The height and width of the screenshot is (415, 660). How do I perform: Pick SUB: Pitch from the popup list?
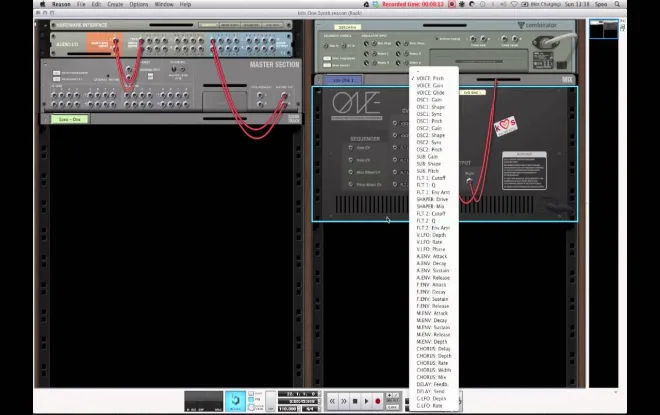pyautogui.click(x=434, y=171)
